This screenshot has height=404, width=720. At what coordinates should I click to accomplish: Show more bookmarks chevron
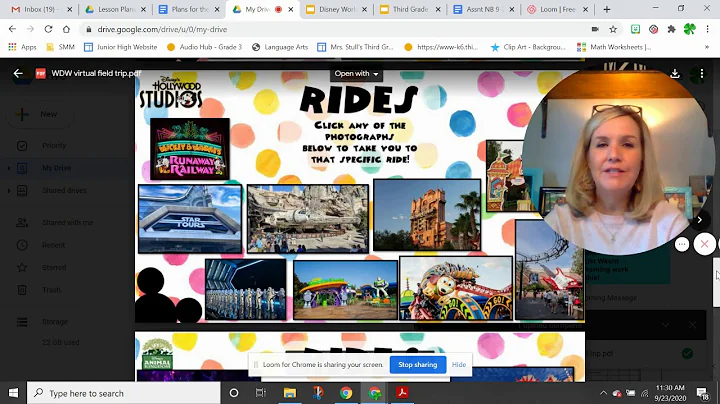[x=707, y=47]
